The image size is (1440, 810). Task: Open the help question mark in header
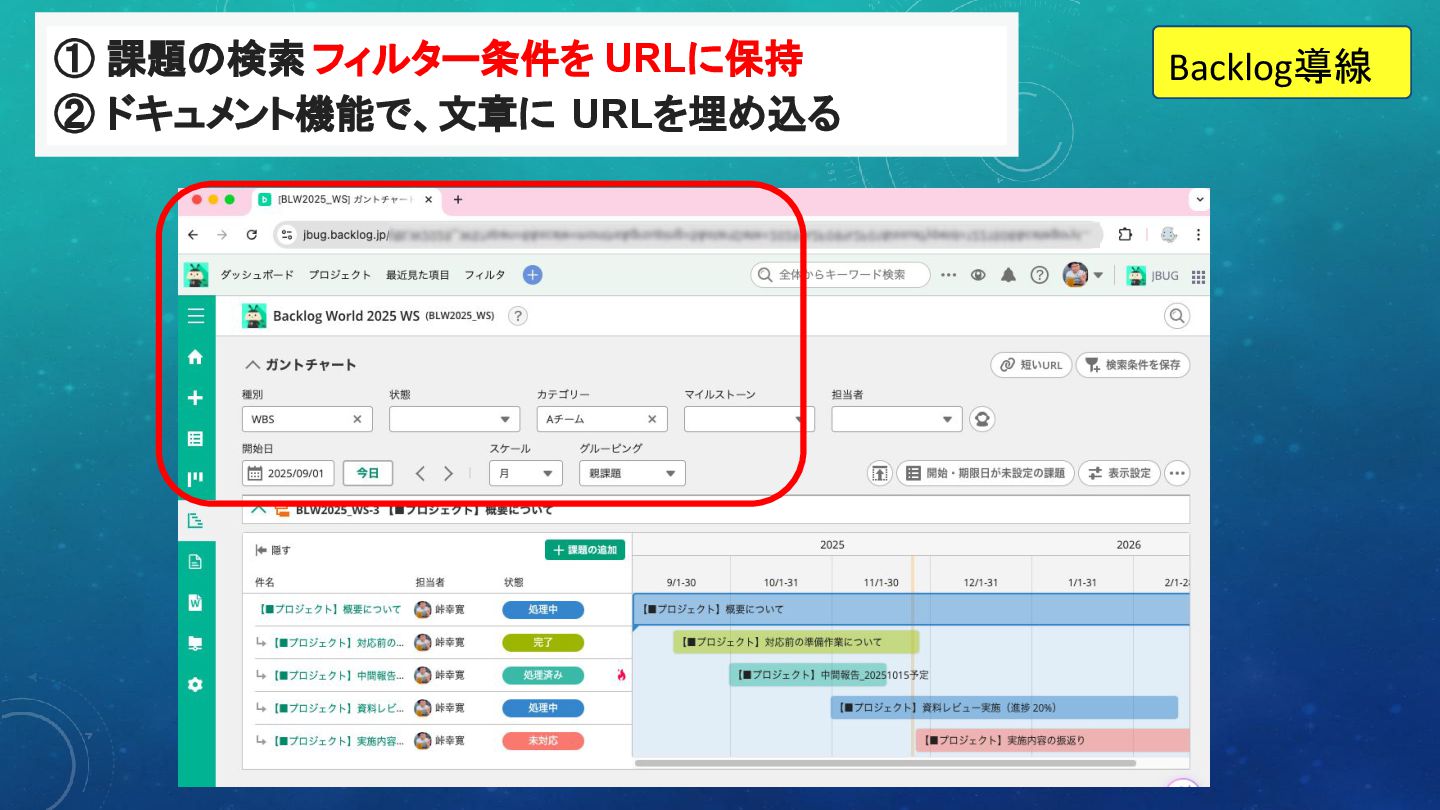(1039, 275)
